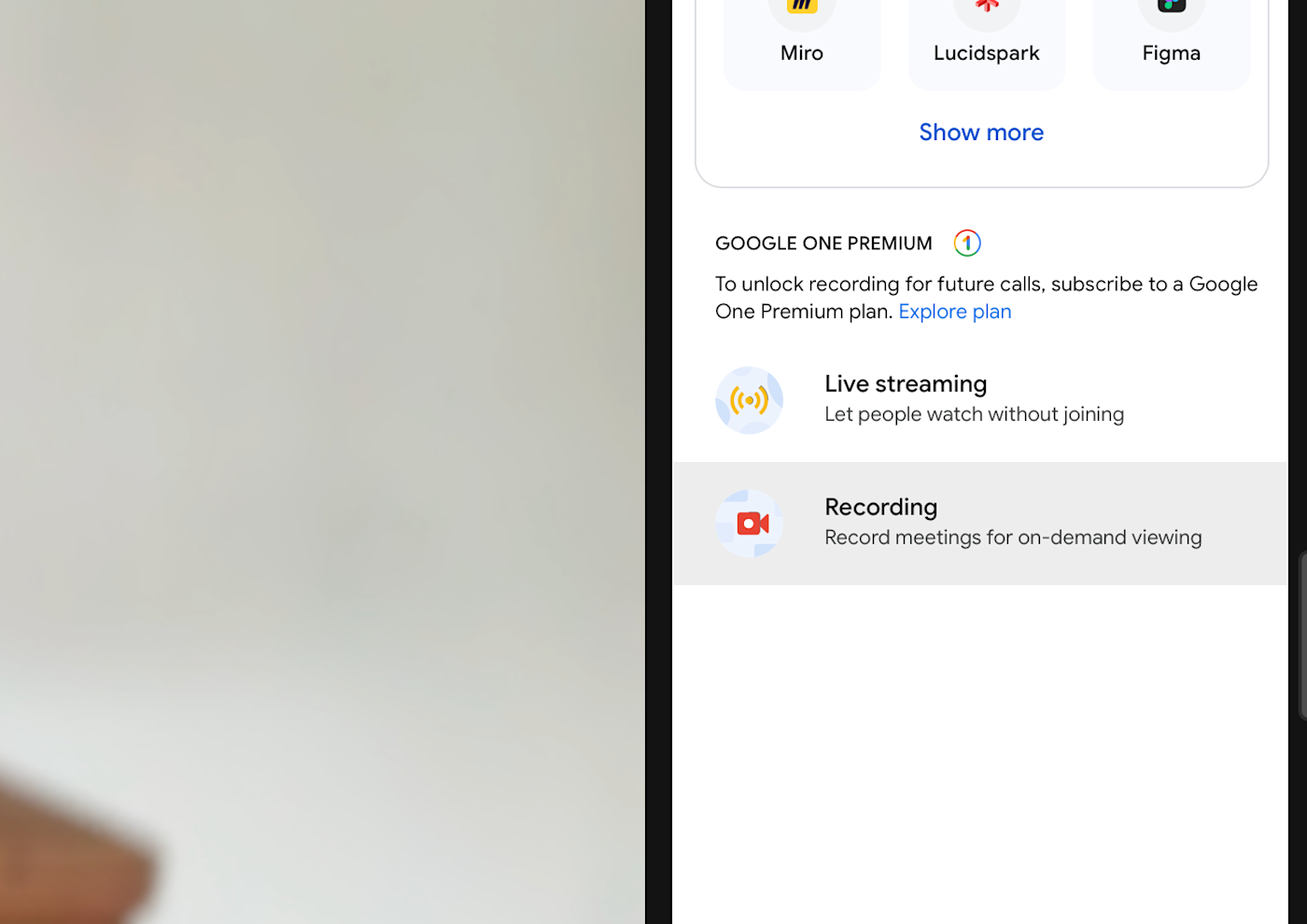Click 'Let people watch without joining' text
This screenshot has height=924, width=1307.
(974, 414)
